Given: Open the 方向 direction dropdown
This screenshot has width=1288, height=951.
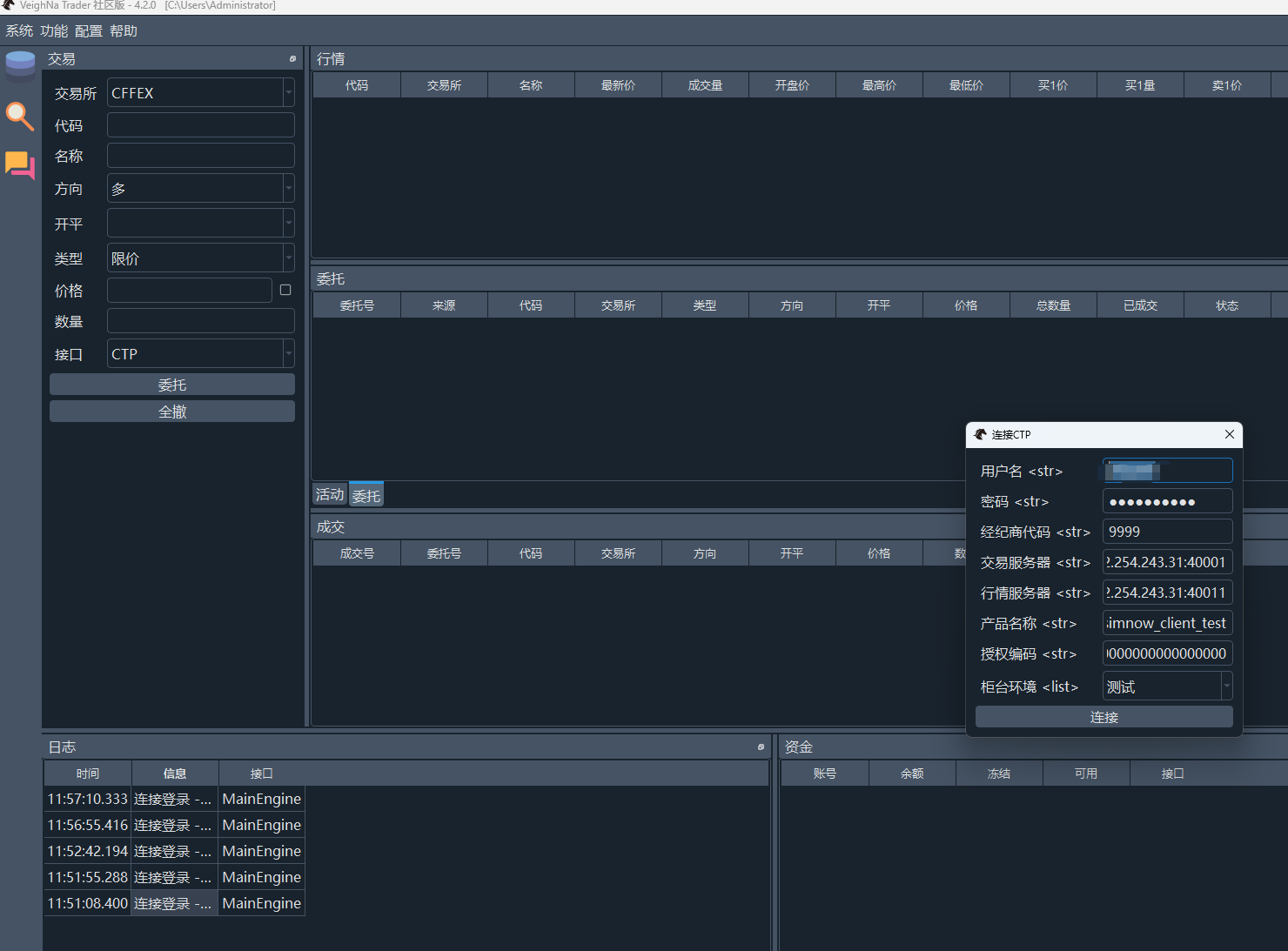Looking at the screenshot, I should point(288,189).
